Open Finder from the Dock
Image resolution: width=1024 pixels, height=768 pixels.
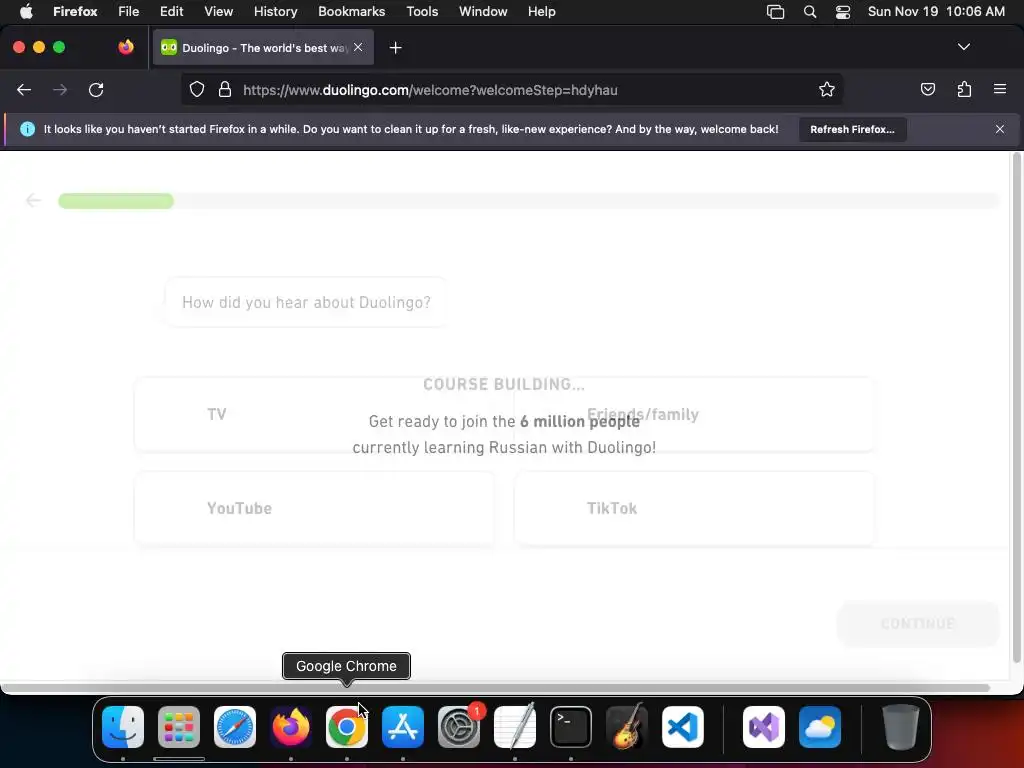coord(123,727)
